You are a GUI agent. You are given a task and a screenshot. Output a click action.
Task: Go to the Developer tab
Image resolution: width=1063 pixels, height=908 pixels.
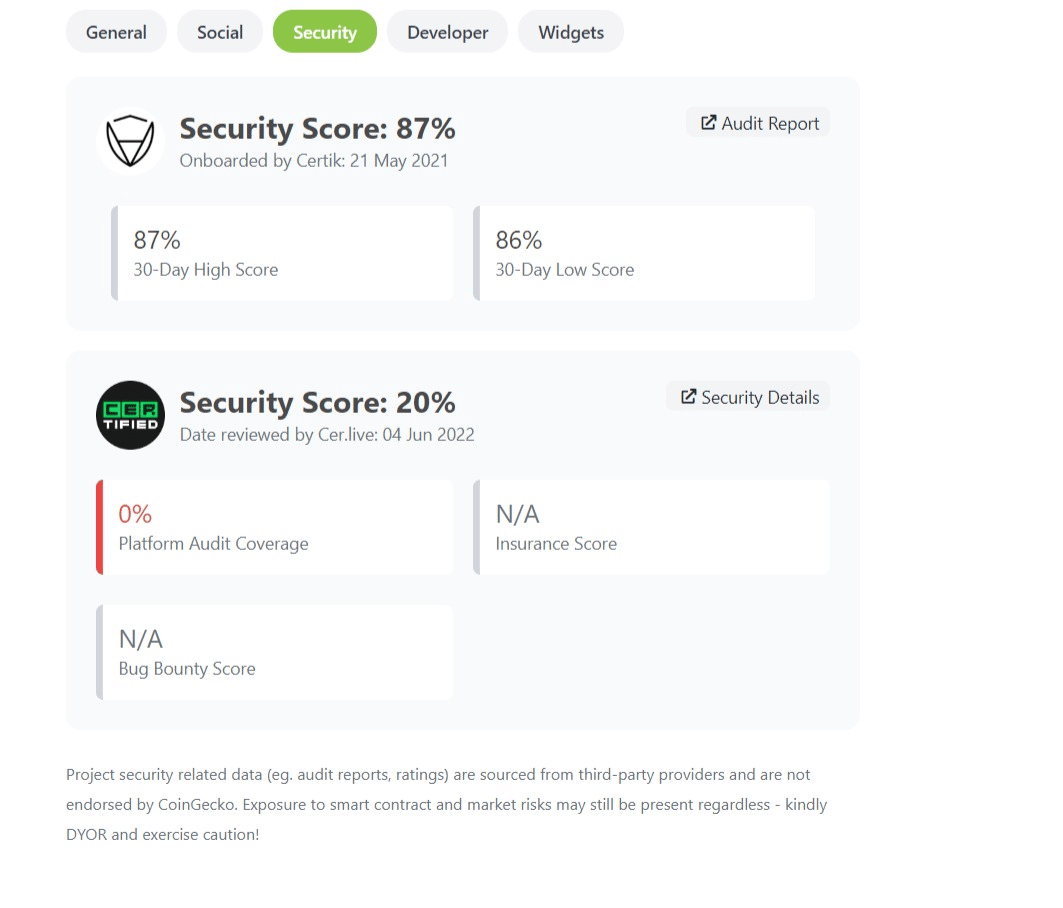pyautogui.click(x=448, y=32)
